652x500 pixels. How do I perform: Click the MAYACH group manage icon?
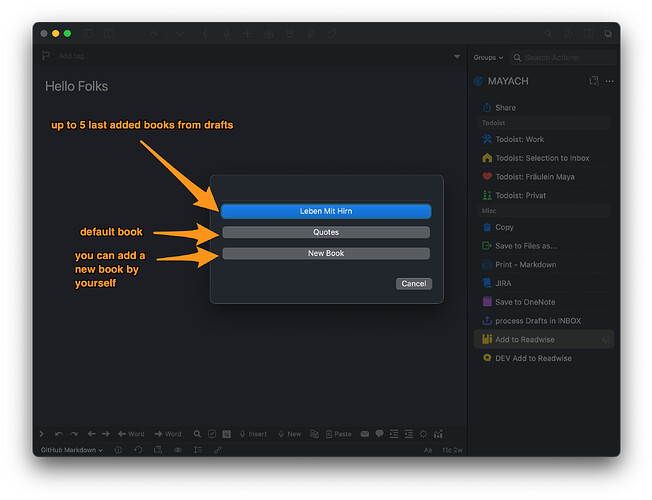point(594,81)
